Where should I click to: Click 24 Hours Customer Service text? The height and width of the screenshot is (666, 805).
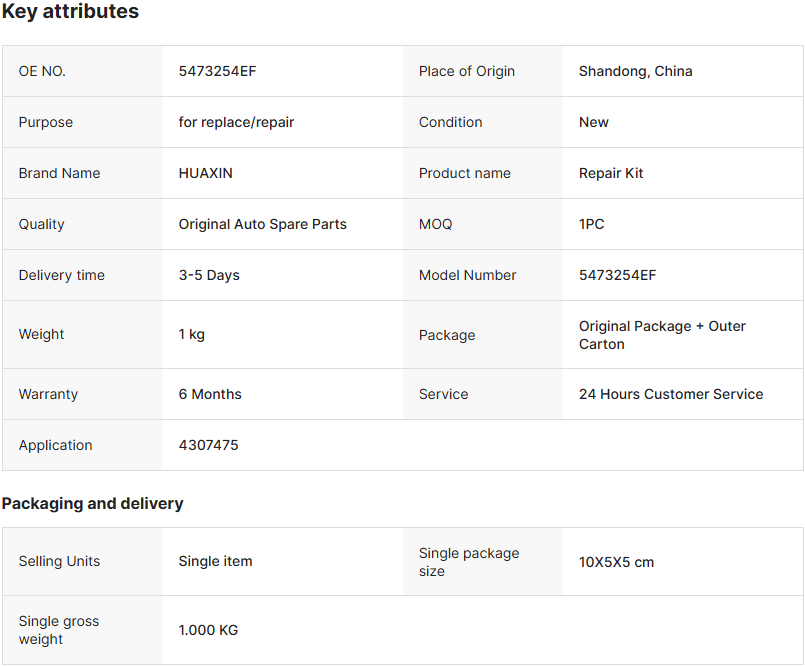[671, 394]
